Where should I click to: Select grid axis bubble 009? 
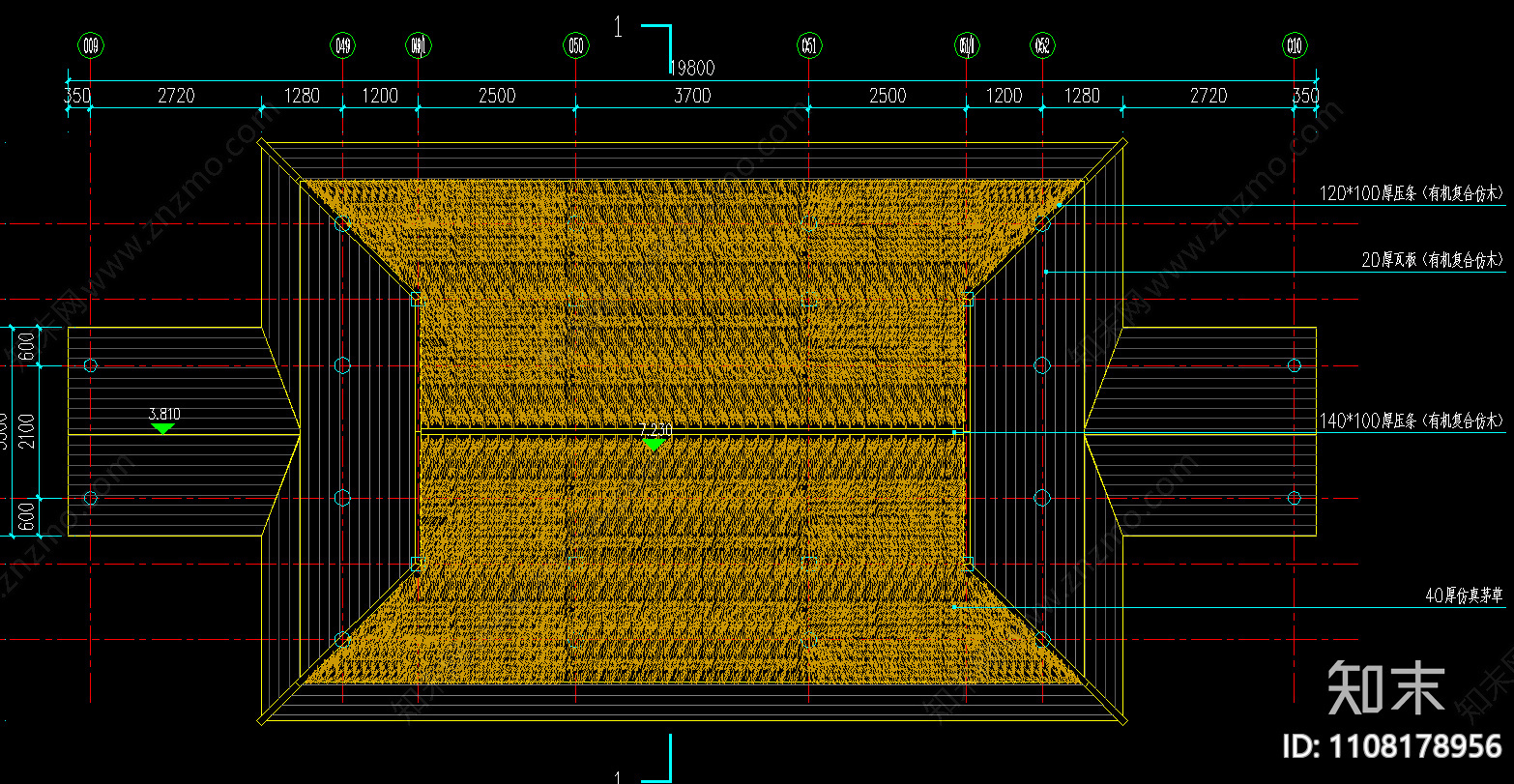click(x=91, y=45)
